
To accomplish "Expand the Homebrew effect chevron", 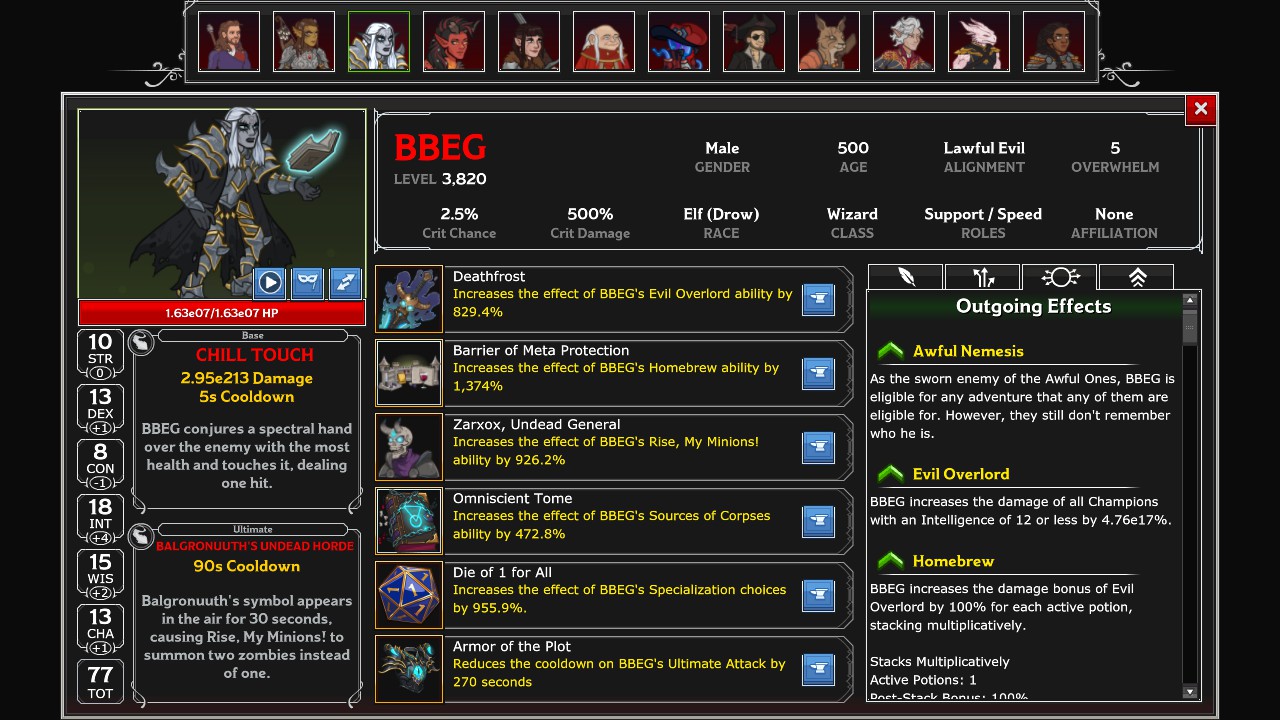I will click(x=890, y=561).
